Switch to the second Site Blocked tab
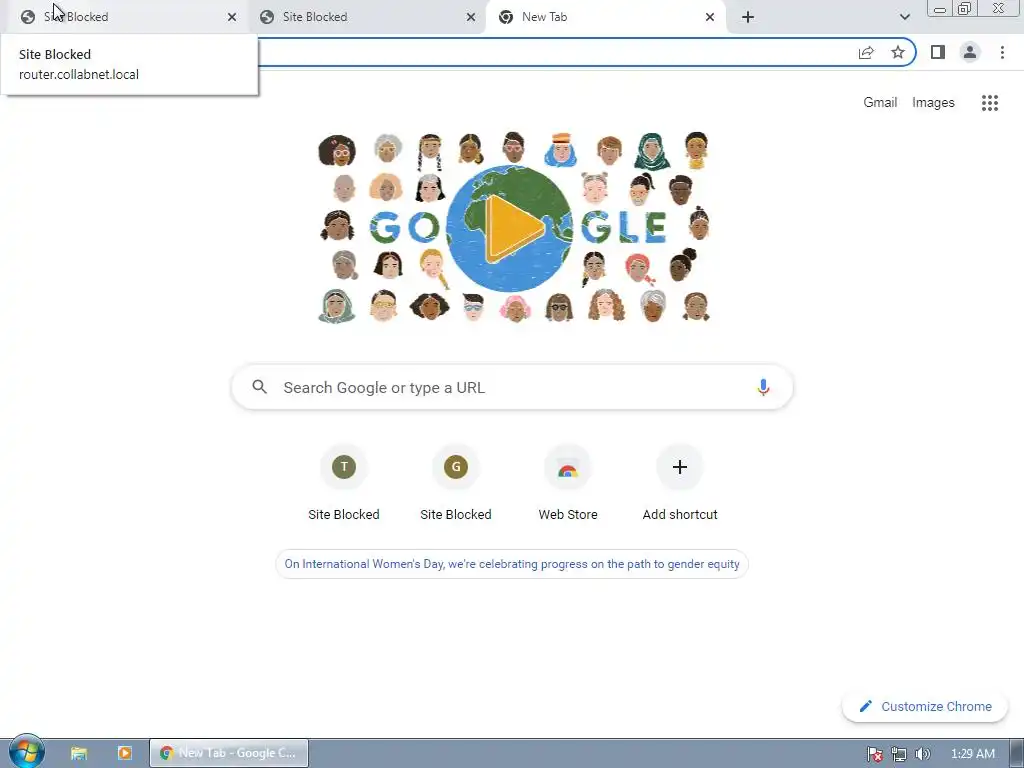The image size is (1024, 768). (x=366, y=17)
